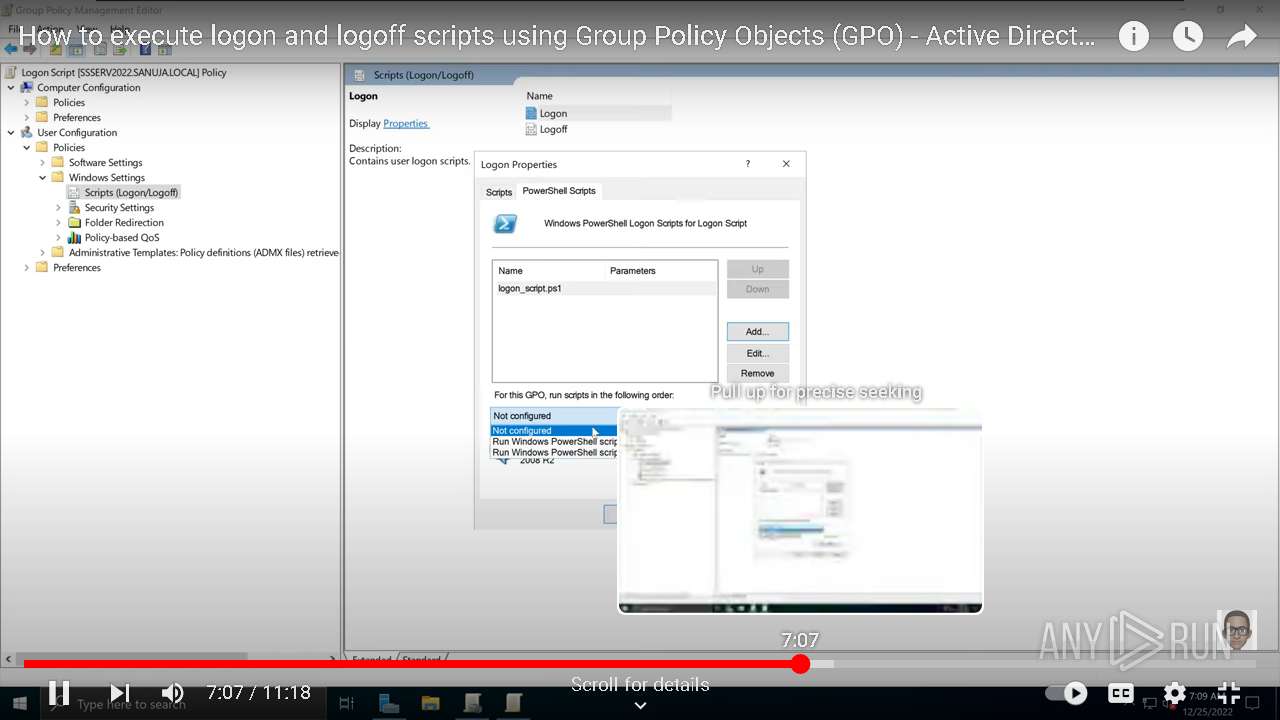Click the Remove button
Screen dimensions: 1280x720
click(x=758, y=373)
